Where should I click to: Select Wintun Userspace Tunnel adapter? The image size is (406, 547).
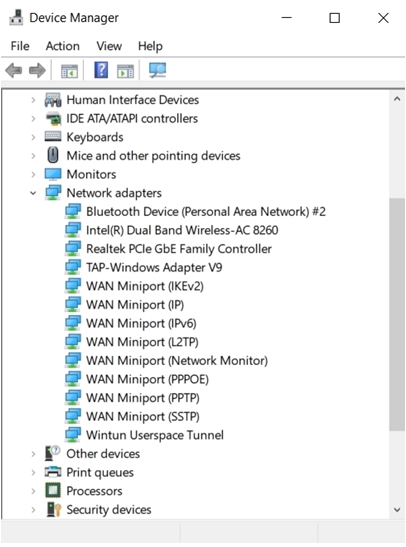click(x=155, y=435)
